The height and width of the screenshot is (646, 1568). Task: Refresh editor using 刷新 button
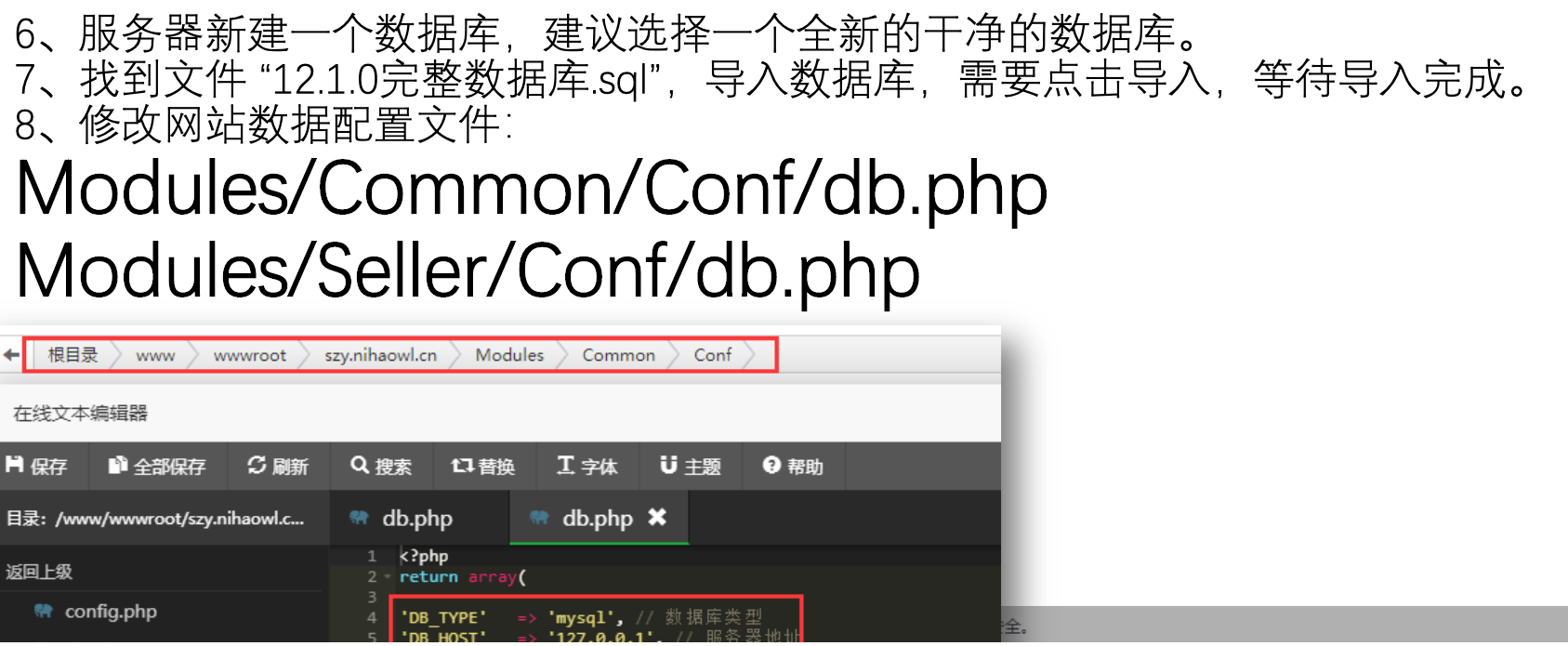pyautogui.click(x=278, y=466)
